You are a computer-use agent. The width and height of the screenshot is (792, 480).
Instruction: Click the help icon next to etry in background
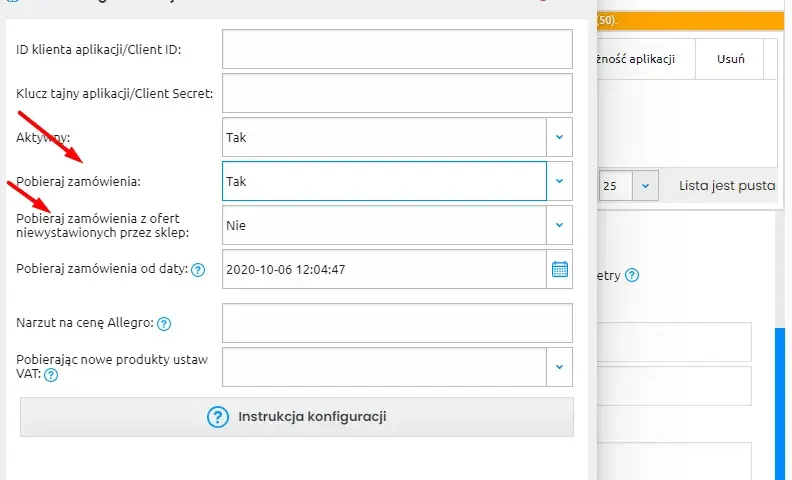(x=632, y=275)
